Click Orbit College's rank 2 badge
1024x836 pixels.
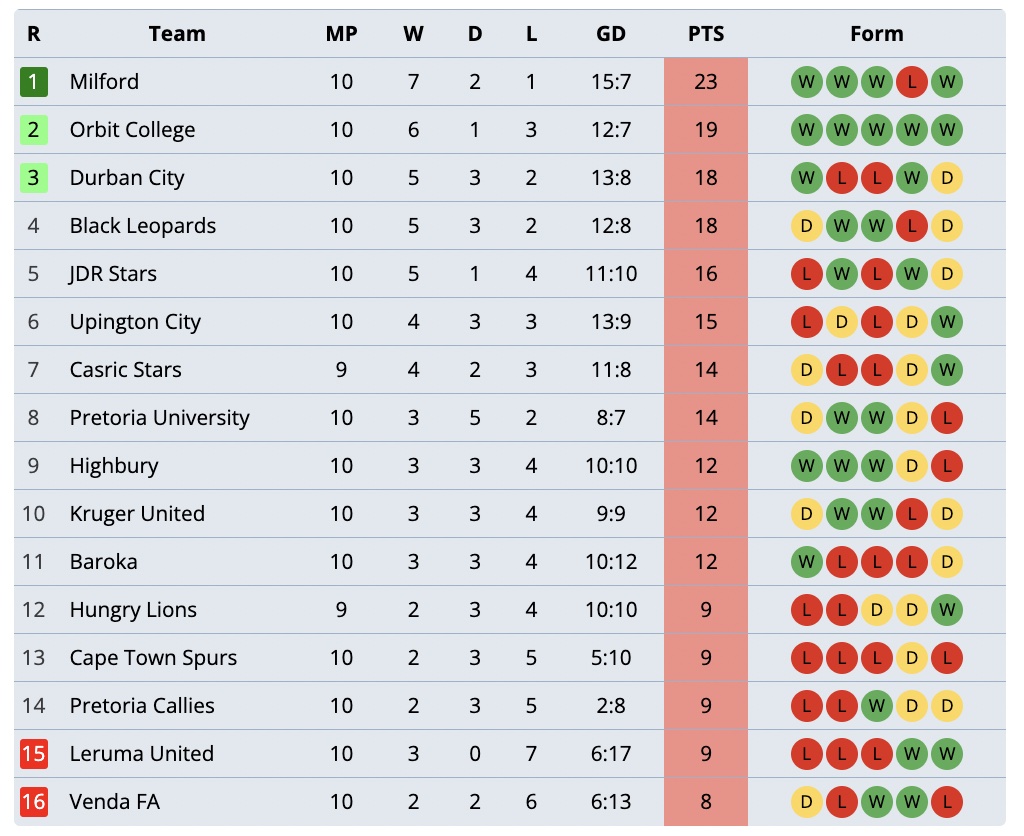[x=34, y=130]
